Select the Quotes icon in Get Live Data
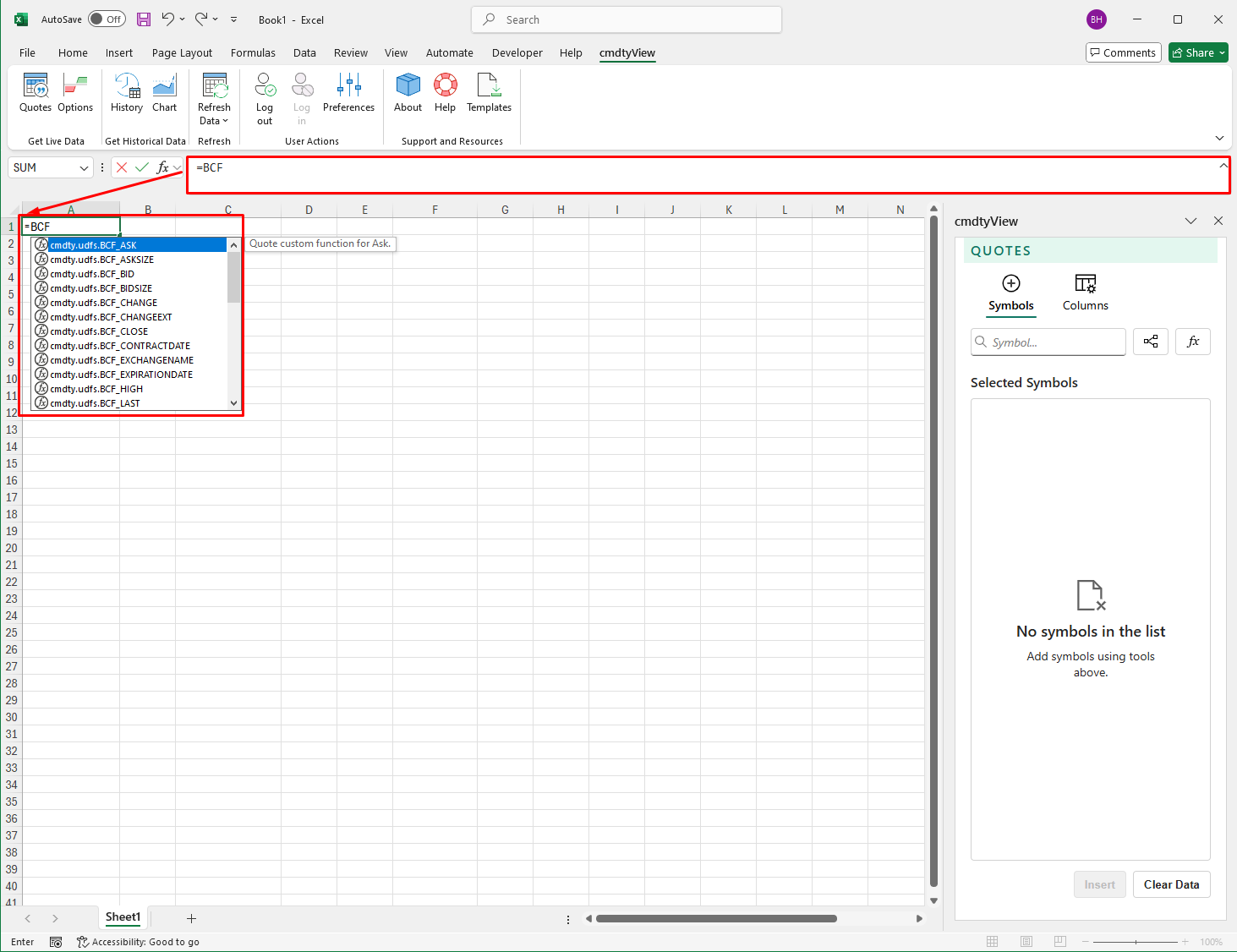The image size is (1237, 952). coord(35,93)
